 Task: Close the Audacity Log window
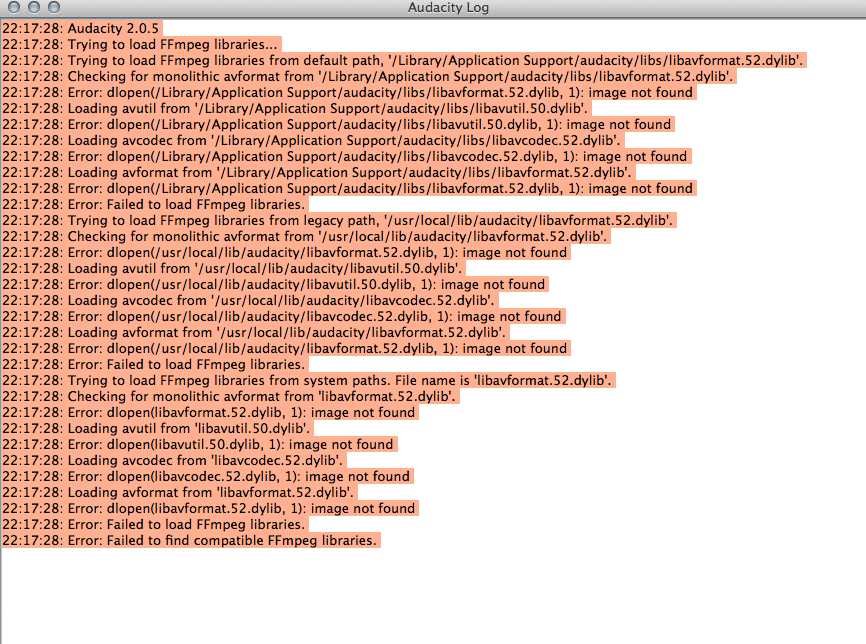coord(12,7)
